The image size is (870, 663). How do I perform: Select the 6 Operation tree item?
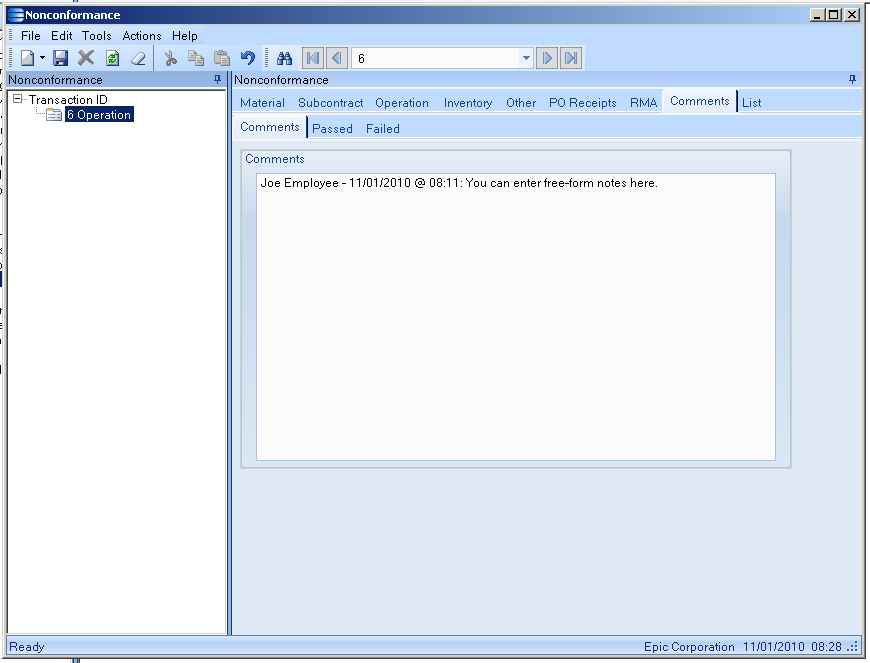click(x=99, y=115)
